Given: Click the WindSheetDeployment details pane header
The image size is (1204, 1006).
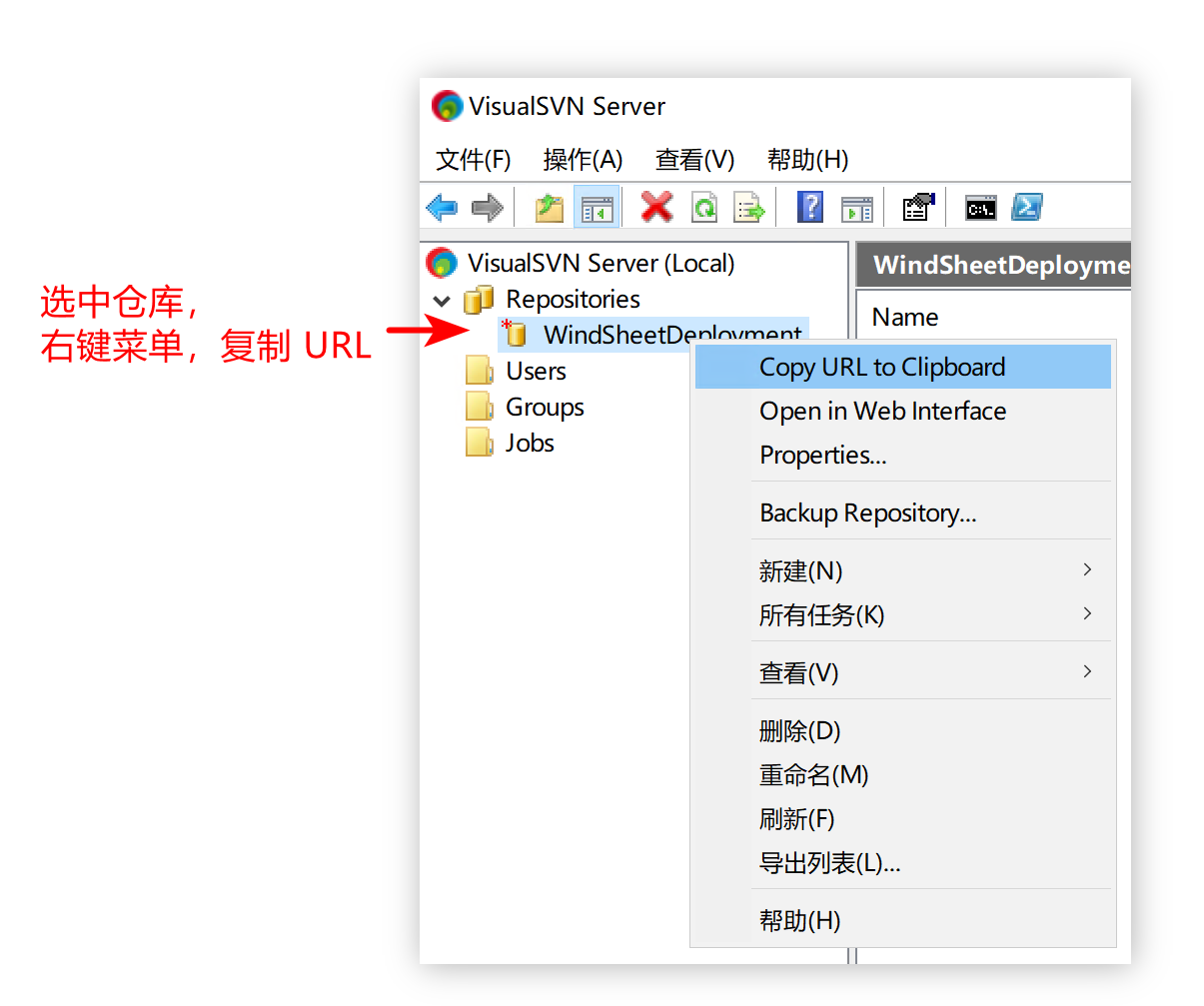Looking at the screenshot, I should click(x=994, y=265).
